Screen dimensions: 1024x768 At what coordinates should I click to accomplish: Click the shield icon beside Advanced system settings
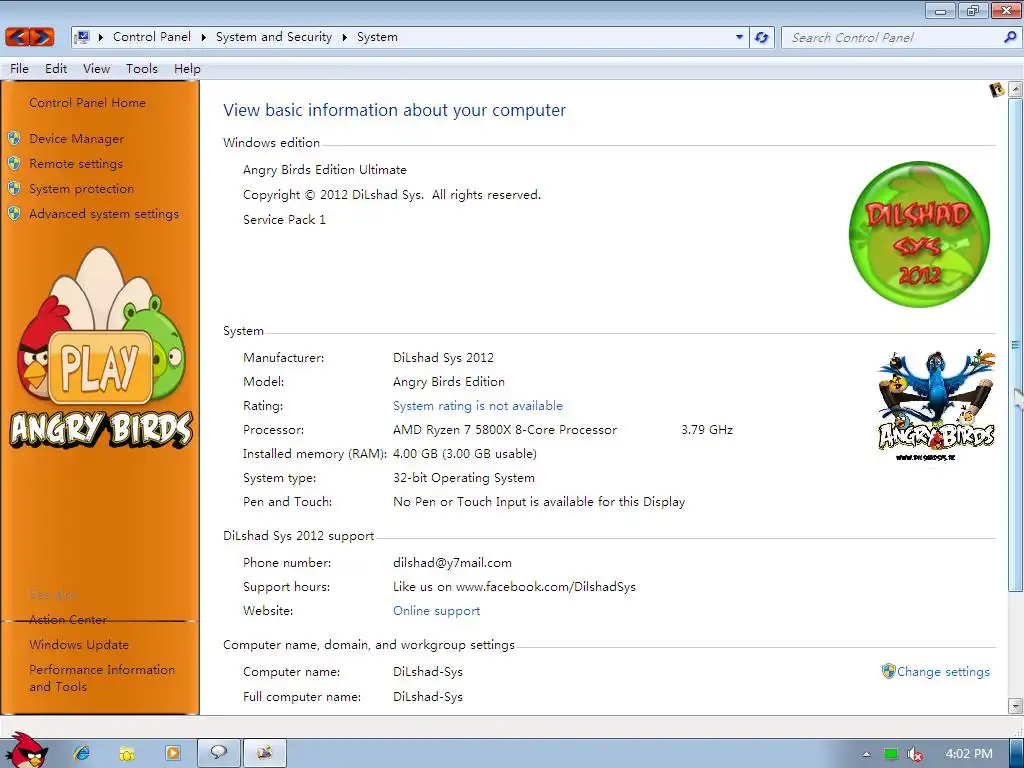click(x=14, y=214)
